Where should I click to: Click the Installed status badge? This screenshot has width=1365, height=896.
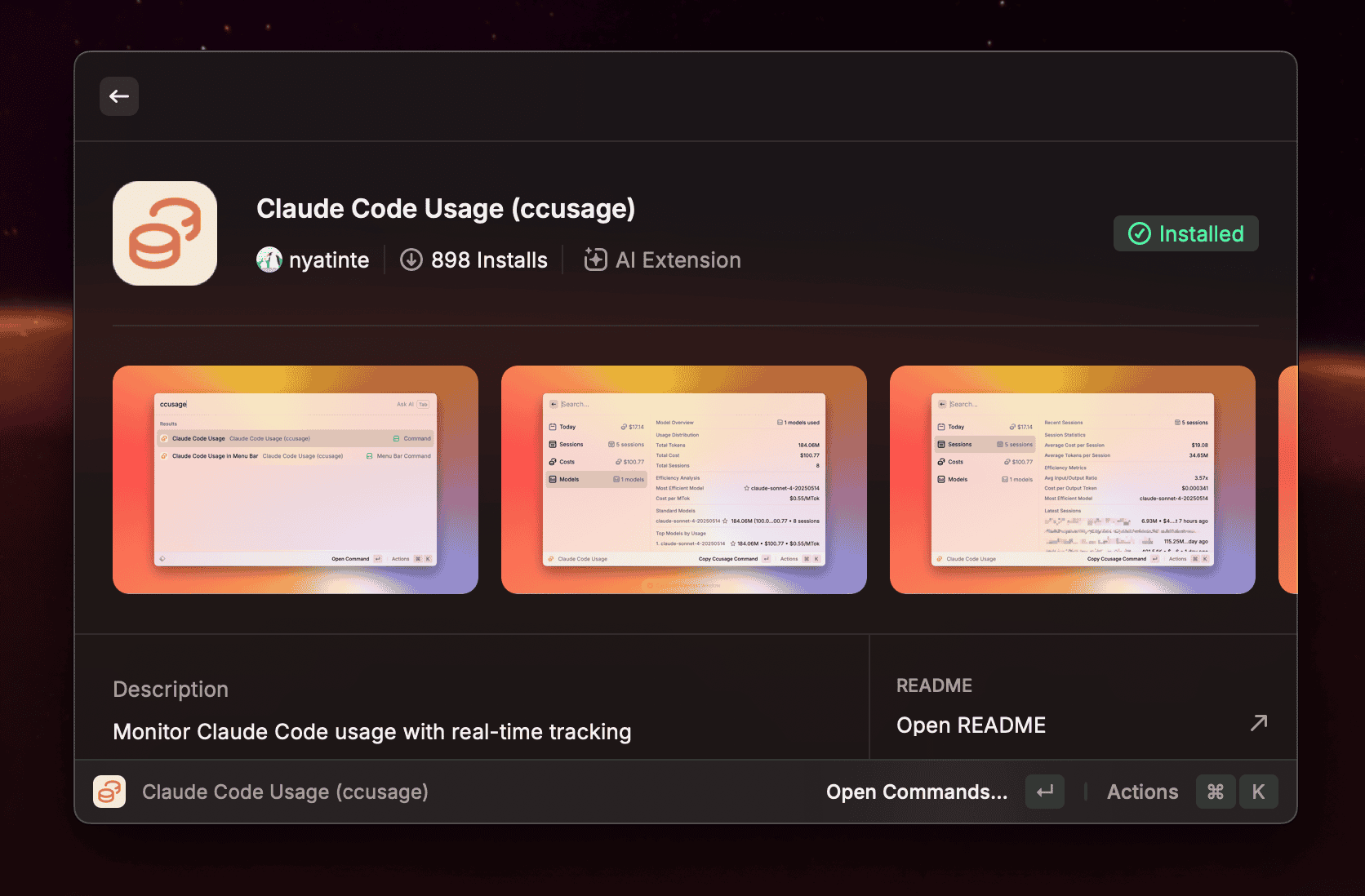click(1185, 233)
